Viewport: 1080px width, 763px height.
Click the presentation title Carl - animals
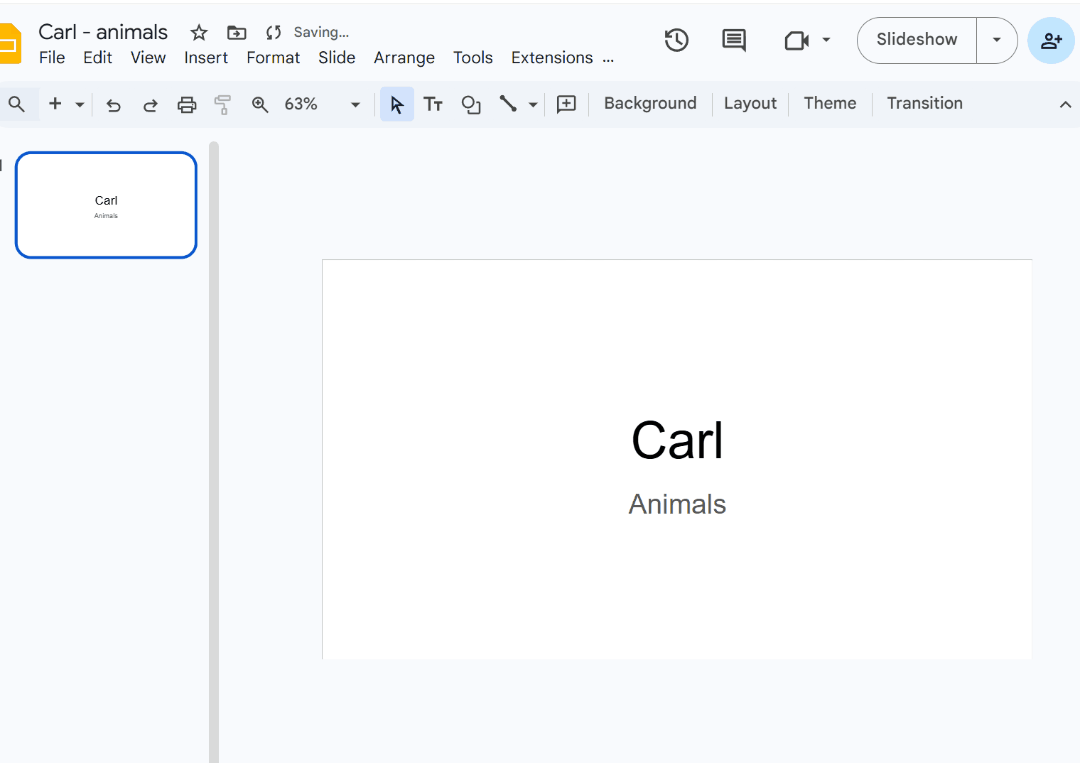(103, 32)
